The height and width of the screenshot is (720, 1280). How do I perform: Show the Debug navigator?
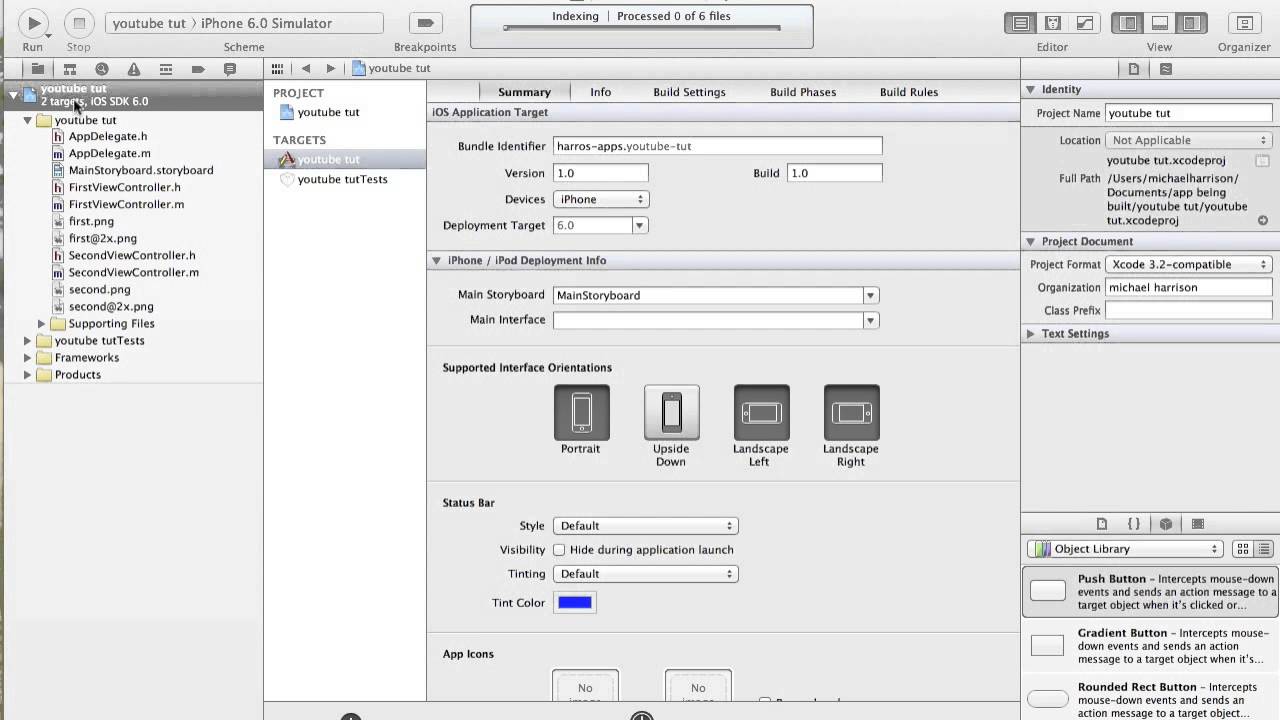[166, 69]
